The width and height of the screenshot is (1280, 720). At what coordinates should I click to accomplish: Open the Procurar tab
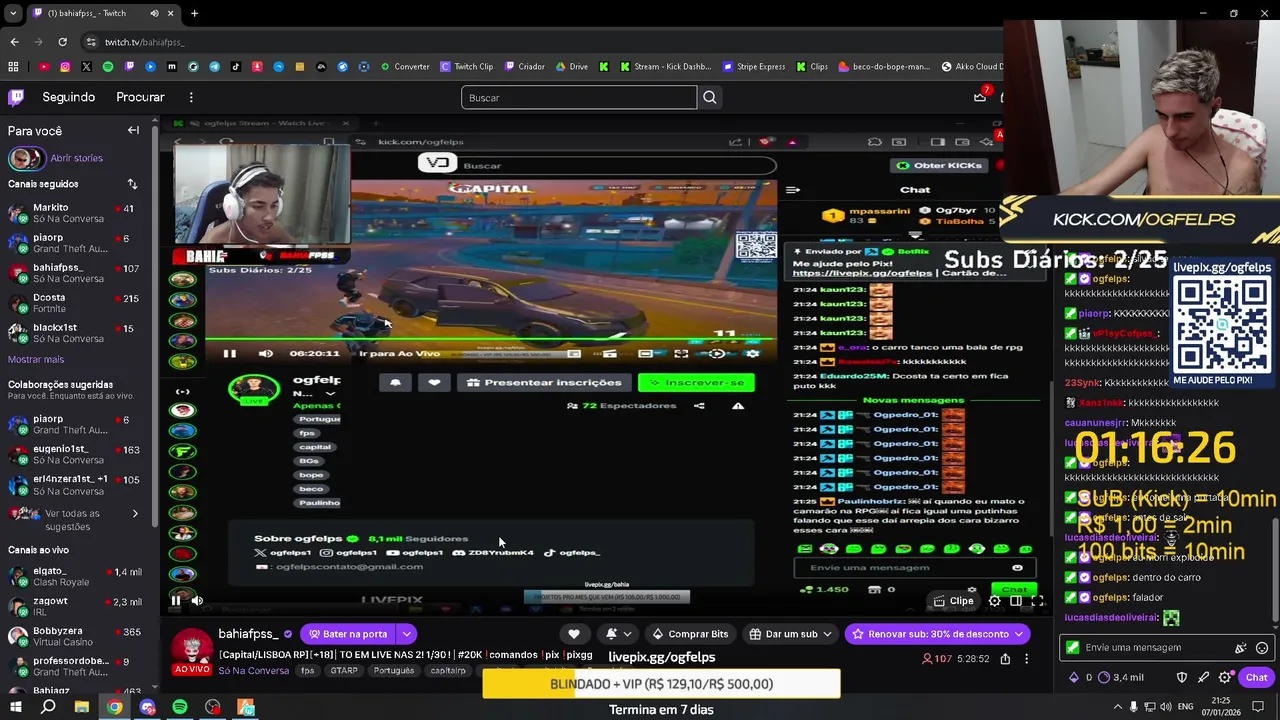(x=140, y=97)
